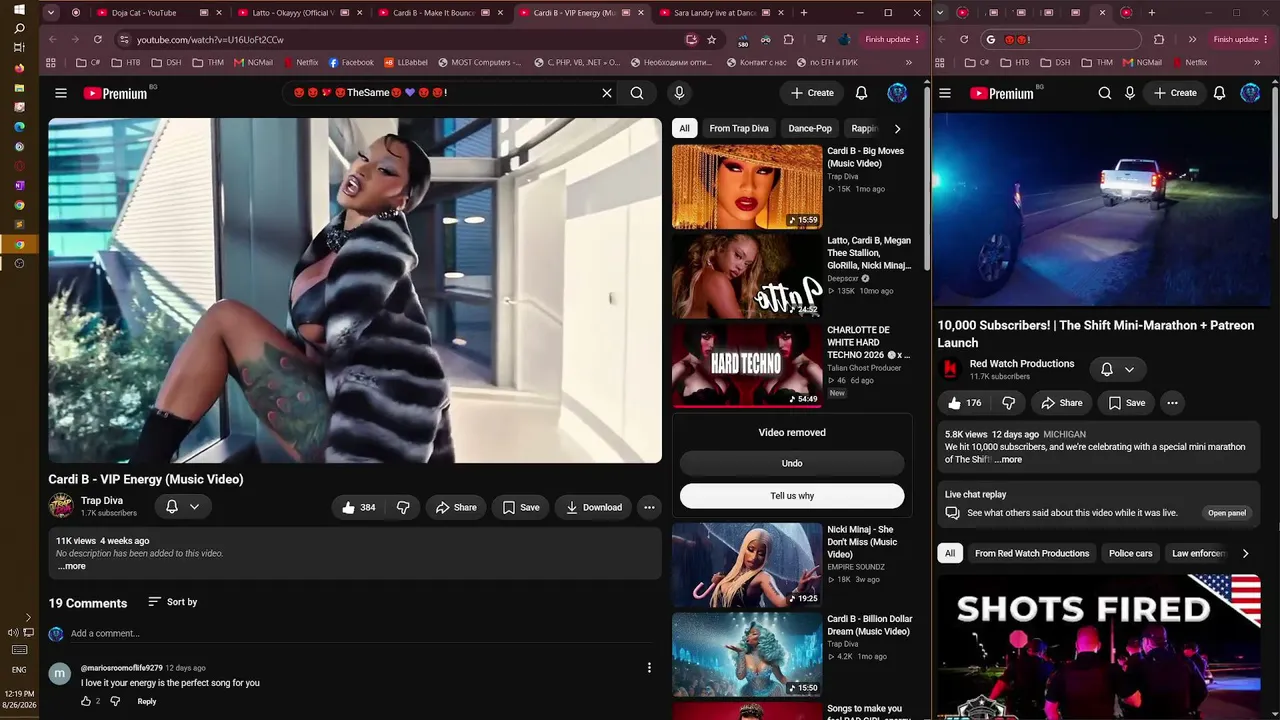
Task: Go back in left browser window
Action: click(x=52, y=39)
